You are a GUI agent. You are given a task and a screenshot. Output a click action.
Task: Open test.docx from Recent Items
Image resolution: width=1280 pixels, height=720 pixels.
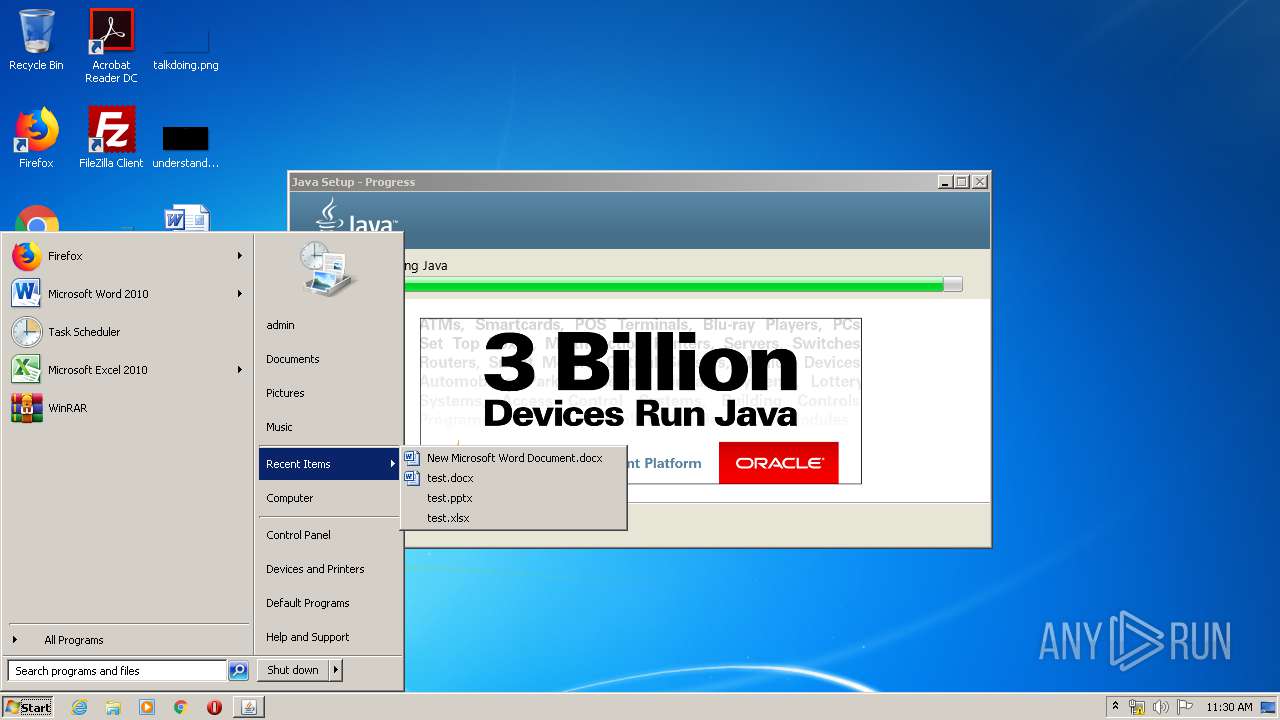pyautogui.click(x=513, y=478)
